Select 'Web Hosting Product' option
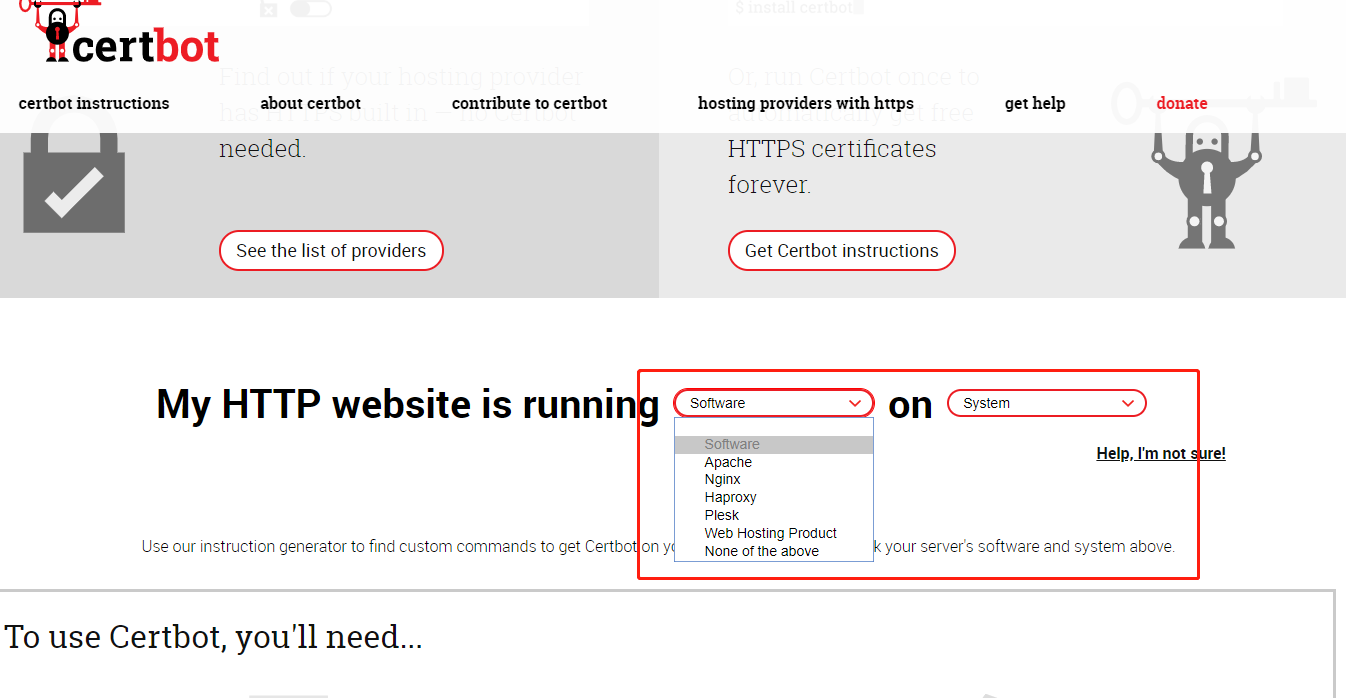 click(771, 533)
